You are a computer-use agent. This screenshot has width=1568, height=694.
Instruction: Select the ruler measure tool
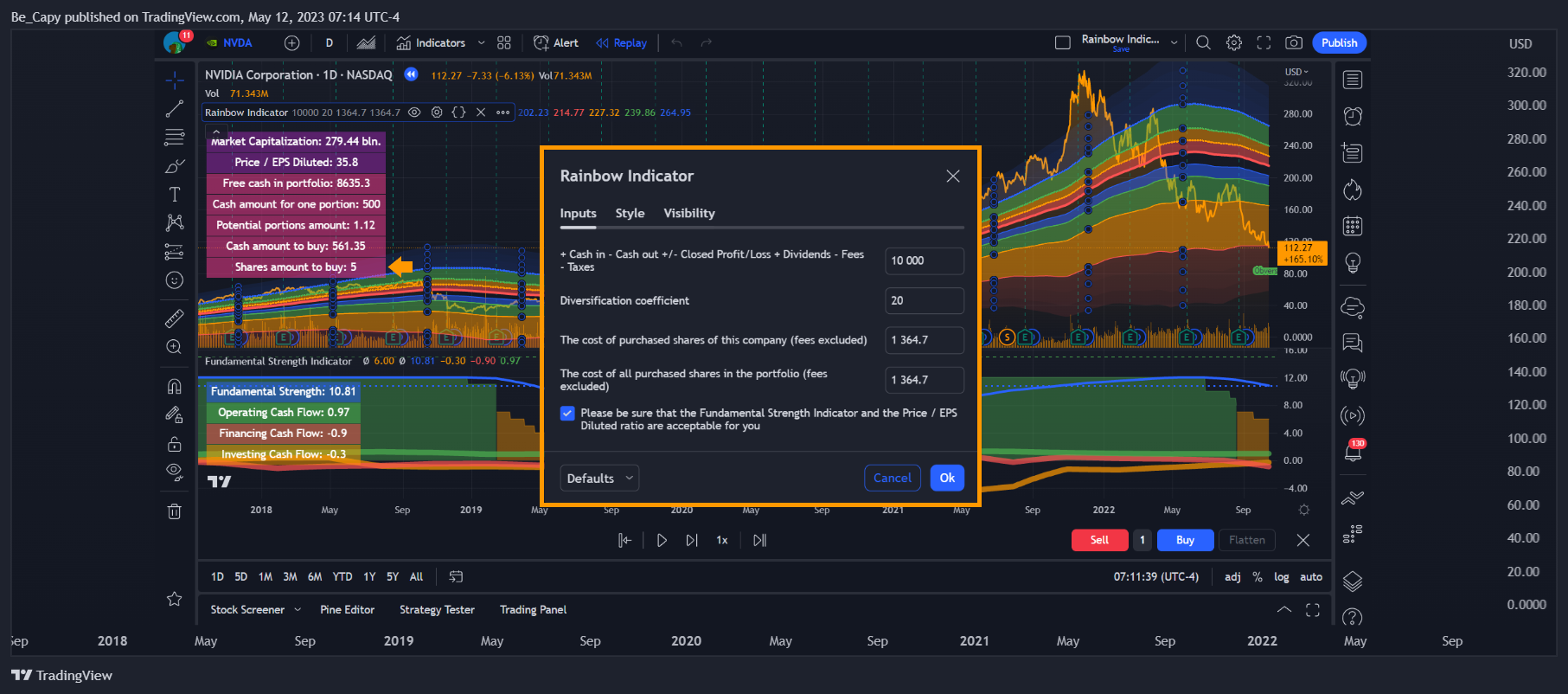[x=175, y=318]
